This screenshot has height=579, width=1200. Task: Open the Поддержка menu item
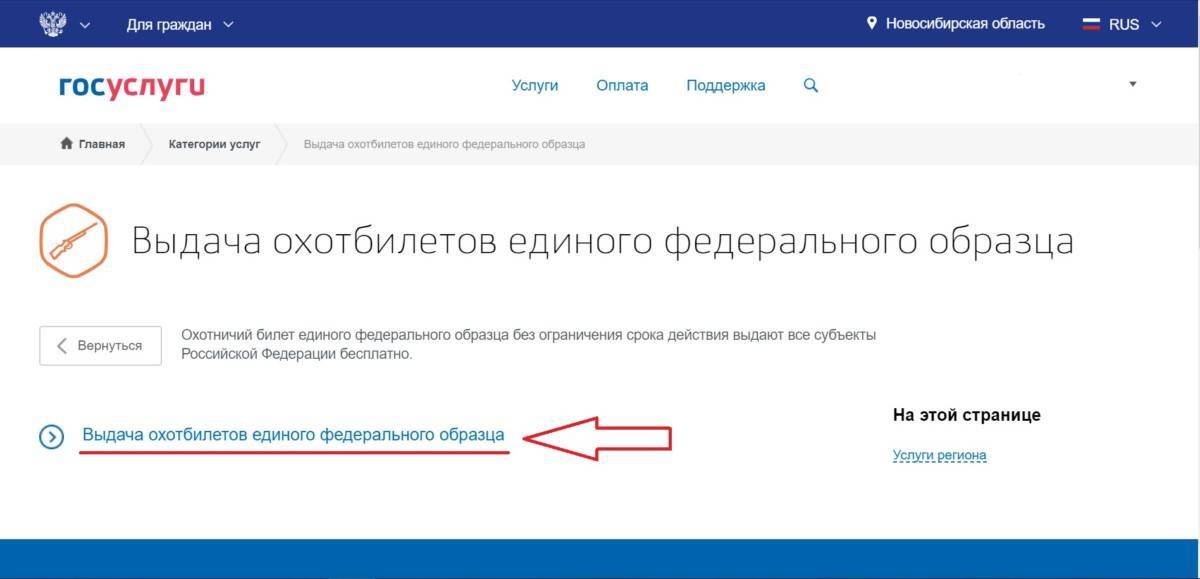(725, 86)
